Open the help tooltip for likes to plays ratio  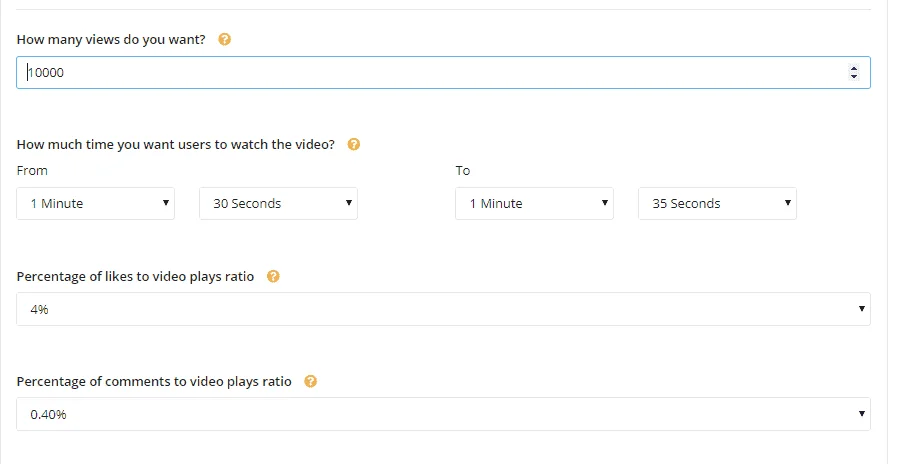pos(273,277)
